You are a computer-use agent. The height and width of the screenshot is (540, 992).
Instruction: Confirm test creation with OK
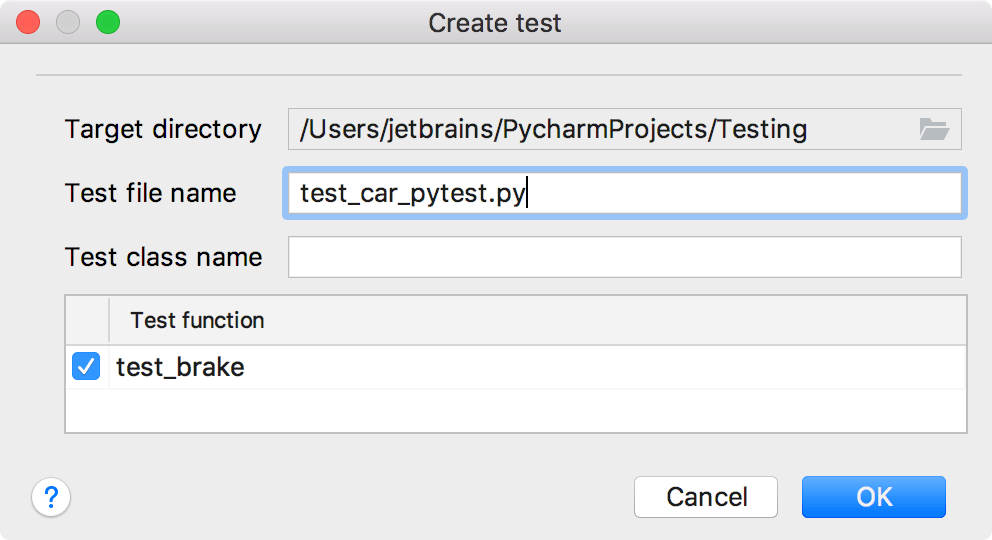[x=874, y=497]
